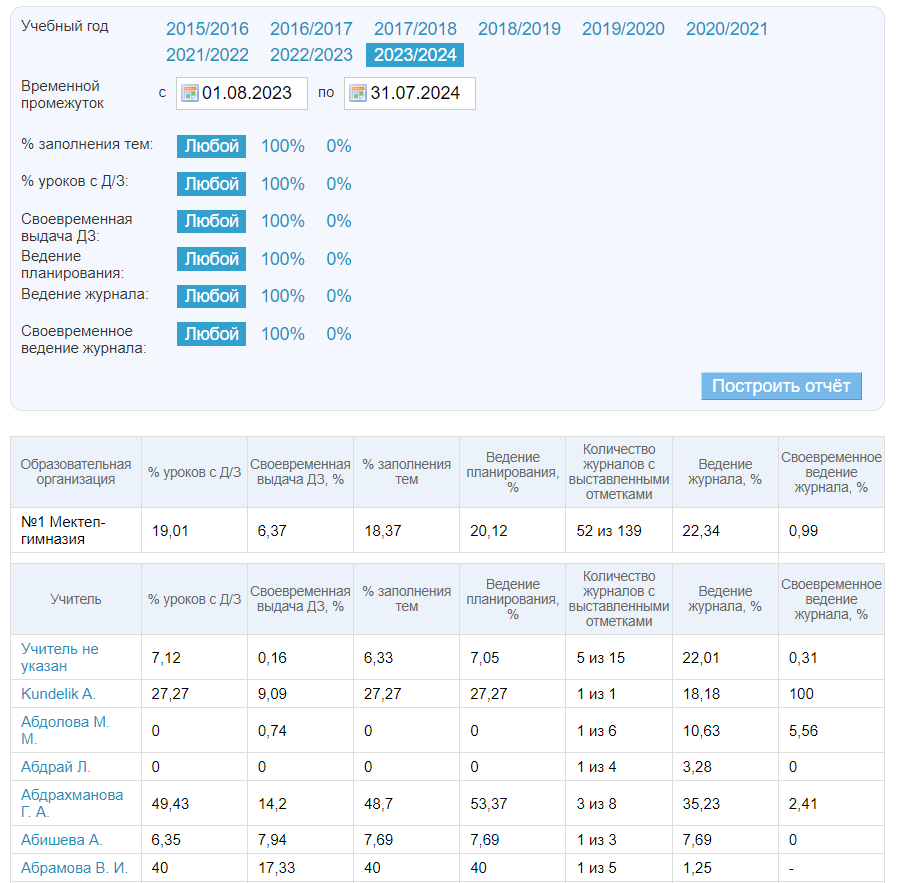Select the 2022/2023 school year
899x883 pixels.
tap(311, 55)
